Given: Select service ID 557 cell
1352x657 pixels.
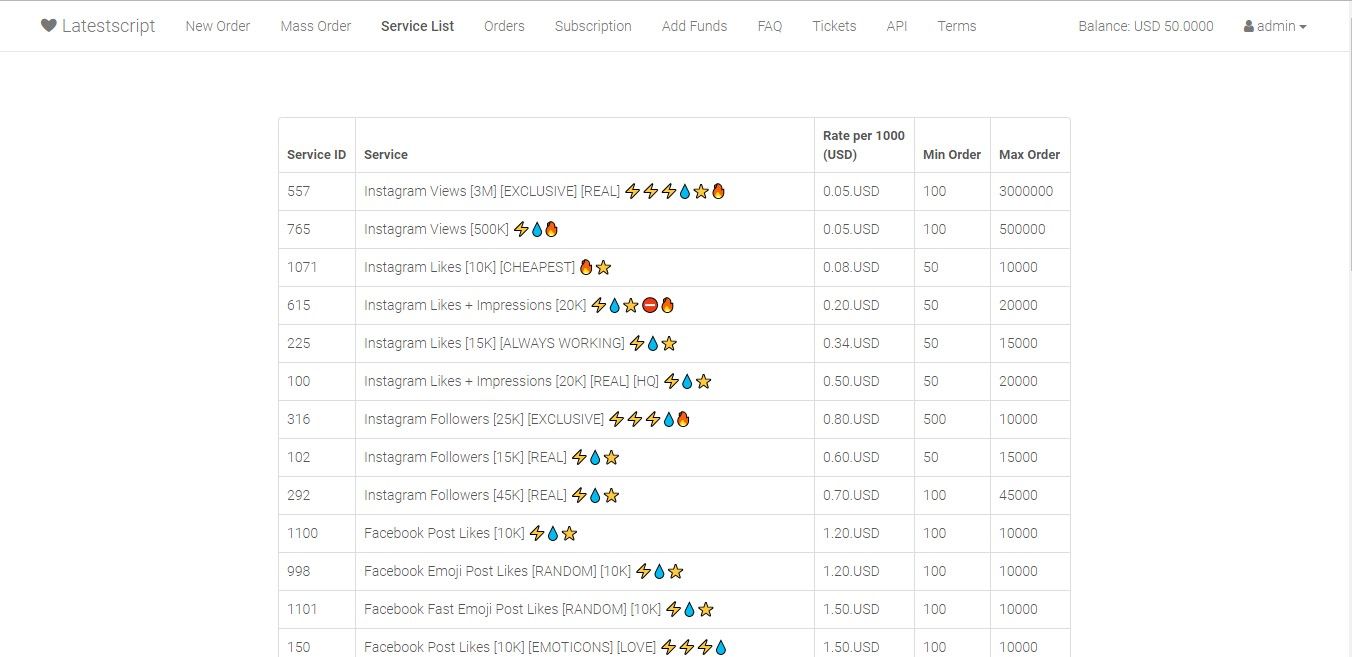Looking at the screenshot, I should click(x=317, y=191).
